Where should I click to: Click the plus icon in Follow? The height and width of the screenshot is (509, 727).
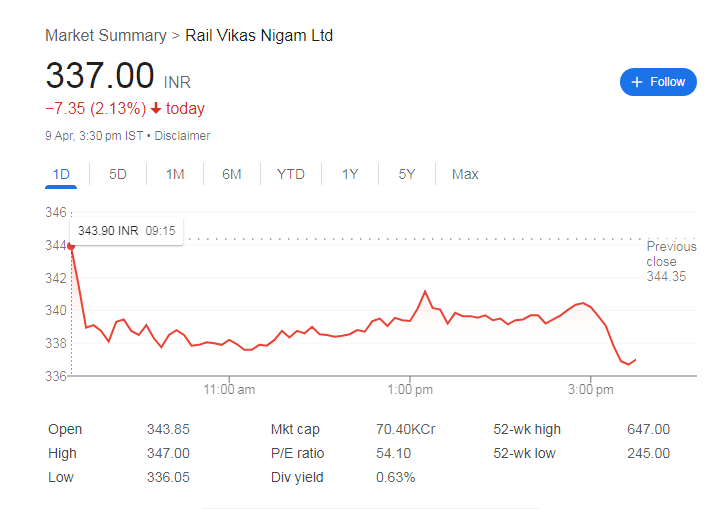click(x=637, y=82)
